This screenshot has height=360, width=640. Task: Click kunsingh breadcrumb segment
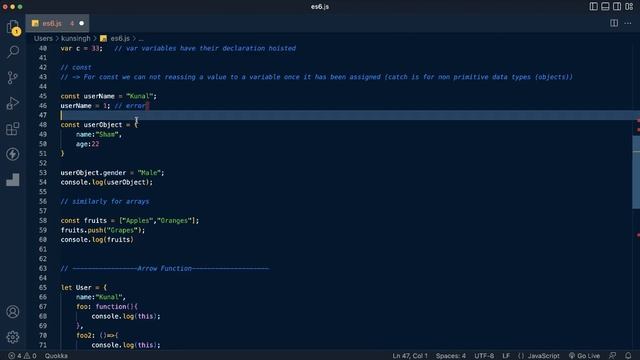[76, 38]
